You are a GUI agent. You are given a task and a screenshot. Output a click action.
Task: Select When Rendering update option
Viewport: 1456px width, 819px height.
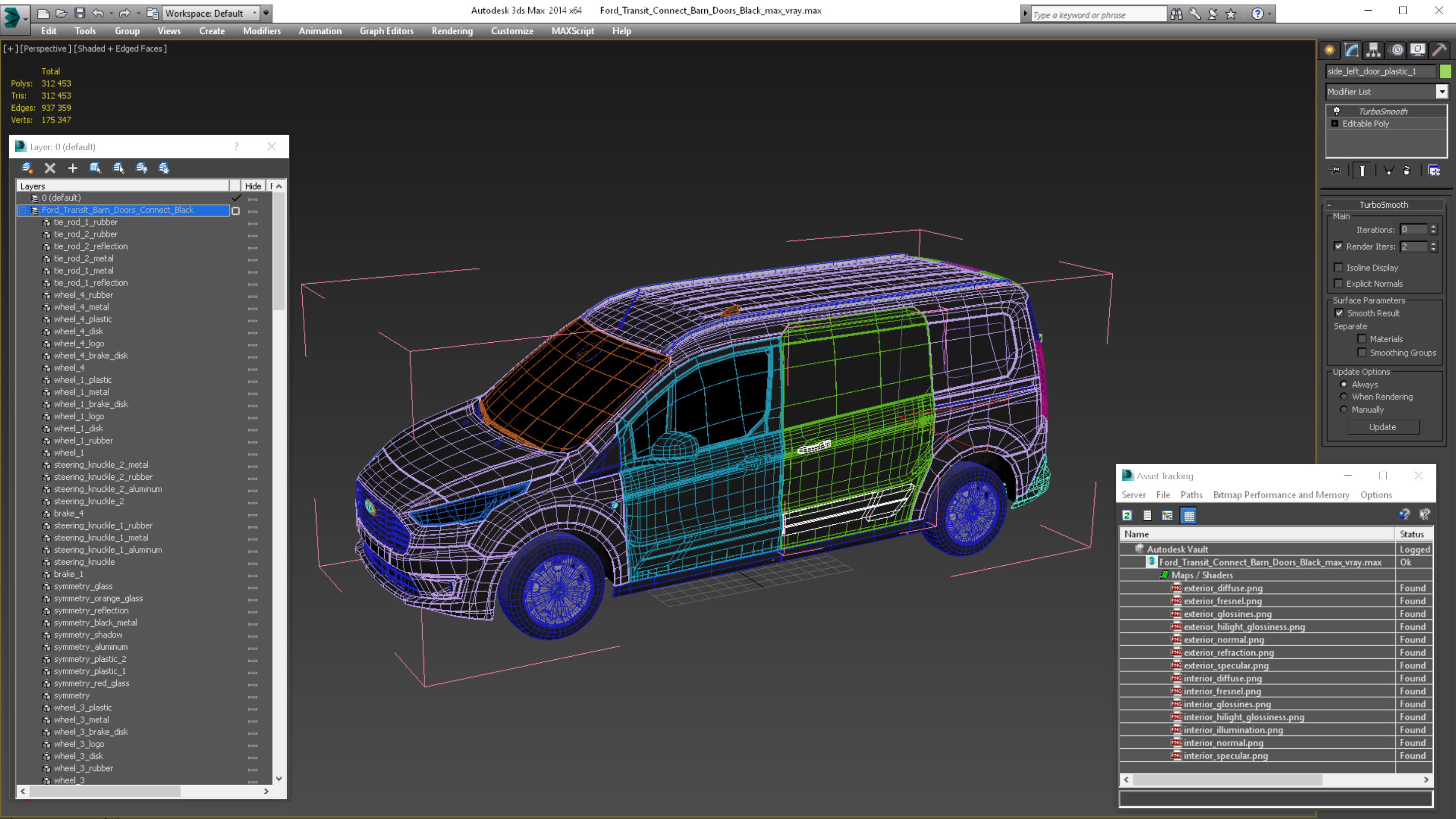[x=1344, y=397]
